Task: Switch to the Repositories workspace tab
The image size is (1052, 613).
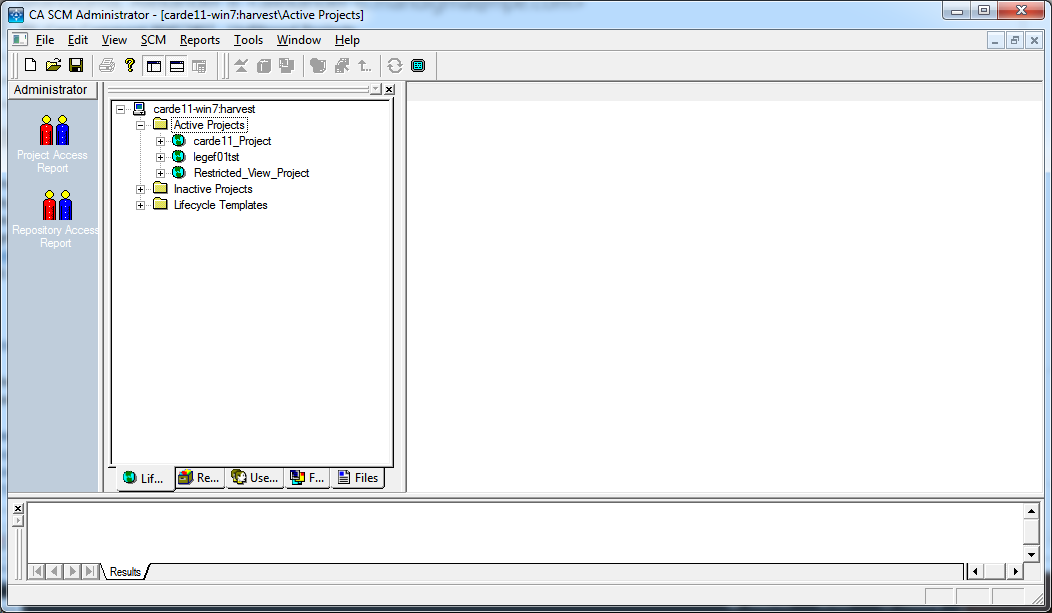Action: coord(199,478)
